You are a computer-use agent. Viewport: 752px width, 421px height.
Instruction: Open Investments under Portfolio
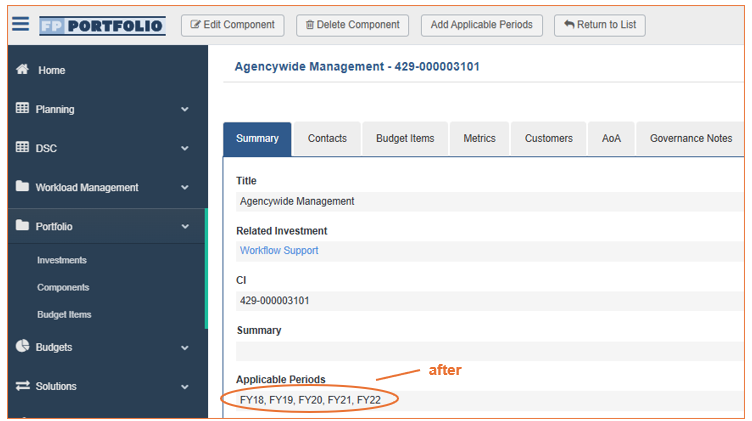pos(62,260)
